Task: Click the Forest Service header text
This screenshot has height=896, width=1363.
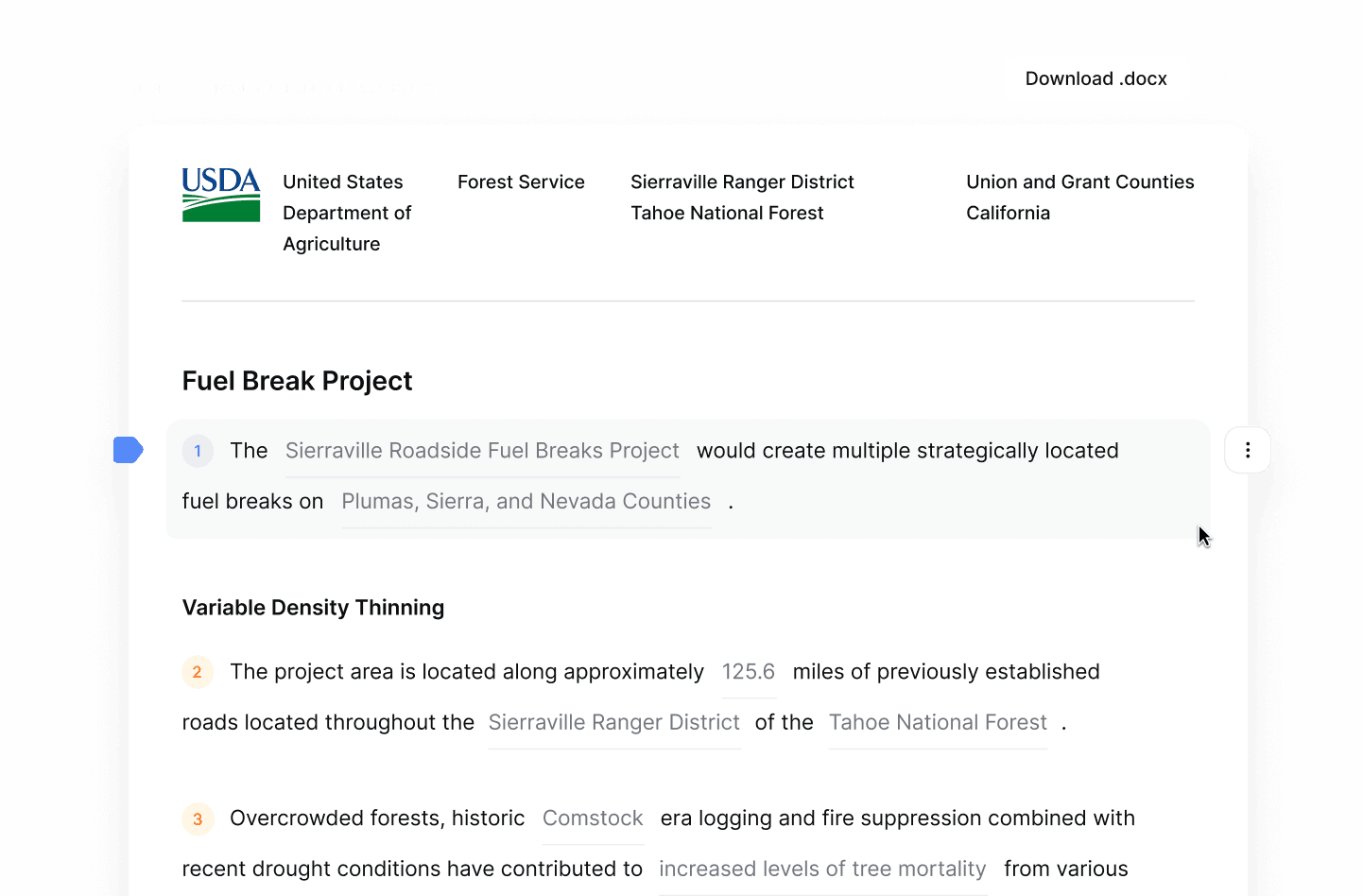Action: (521, 182)
